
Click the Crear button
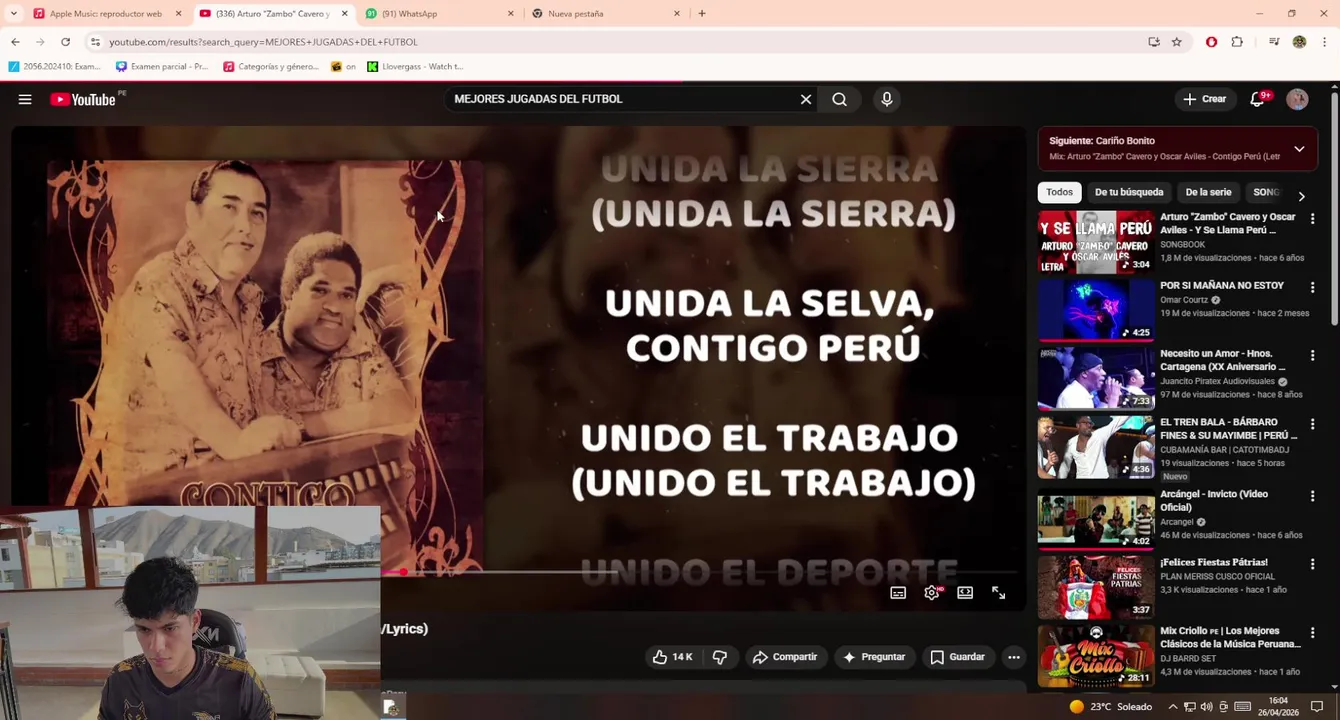pos(1204,99)
